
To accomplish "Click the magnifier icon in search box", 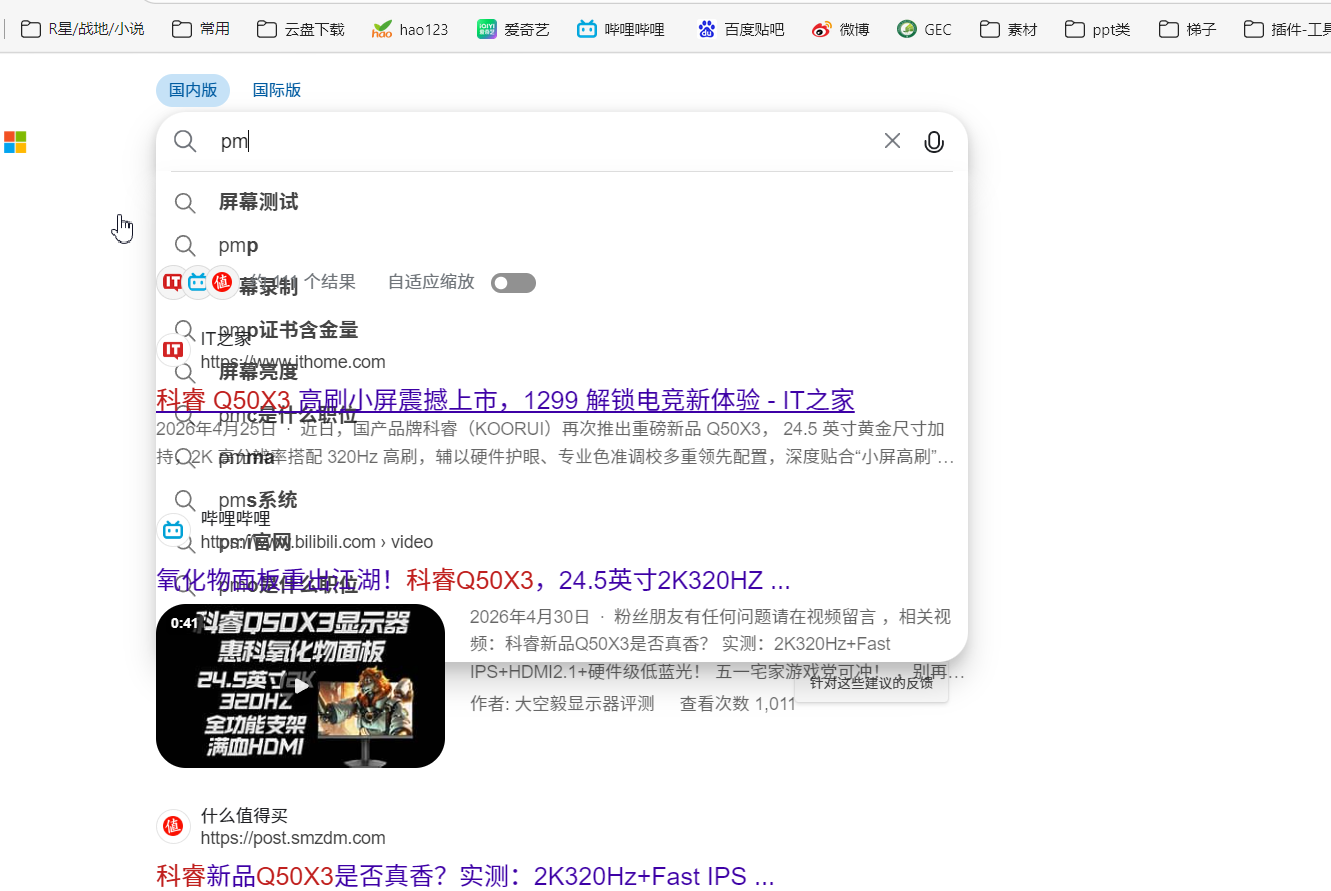I will coord(185,141).
